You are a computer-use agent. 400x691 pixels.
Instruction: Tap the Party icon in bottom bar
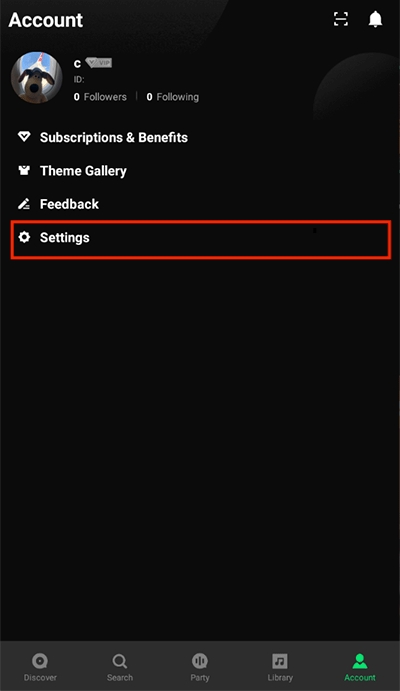click(200, 661)
